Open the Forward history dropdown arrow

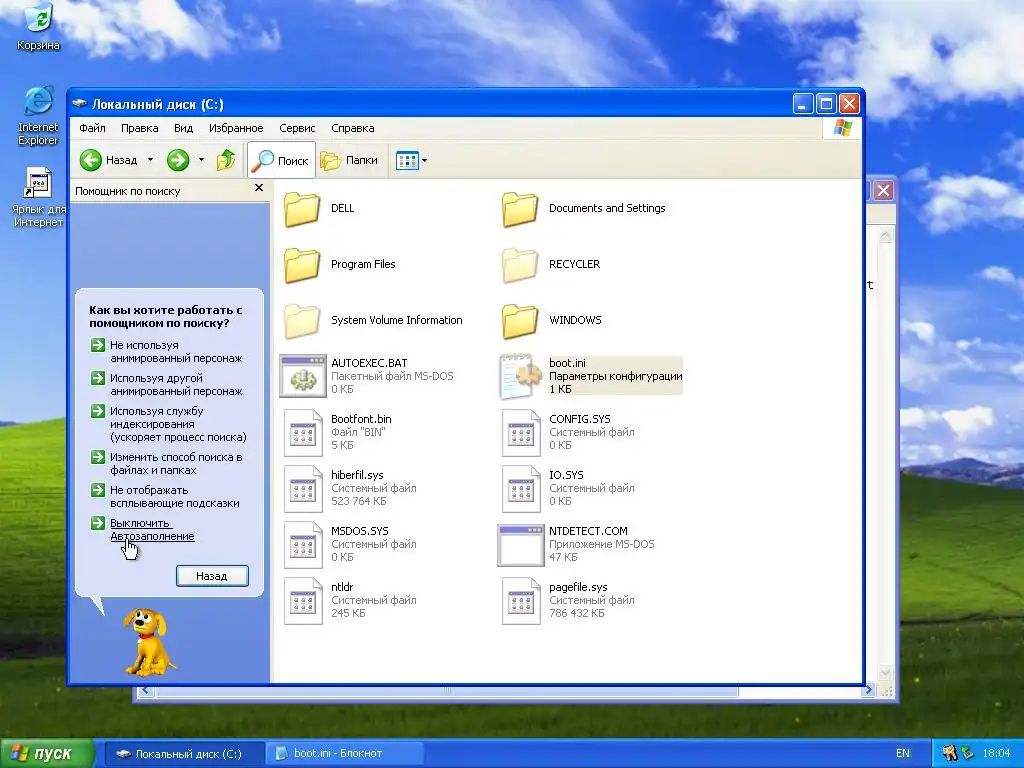pyautogui.click(x=201, y=160)
